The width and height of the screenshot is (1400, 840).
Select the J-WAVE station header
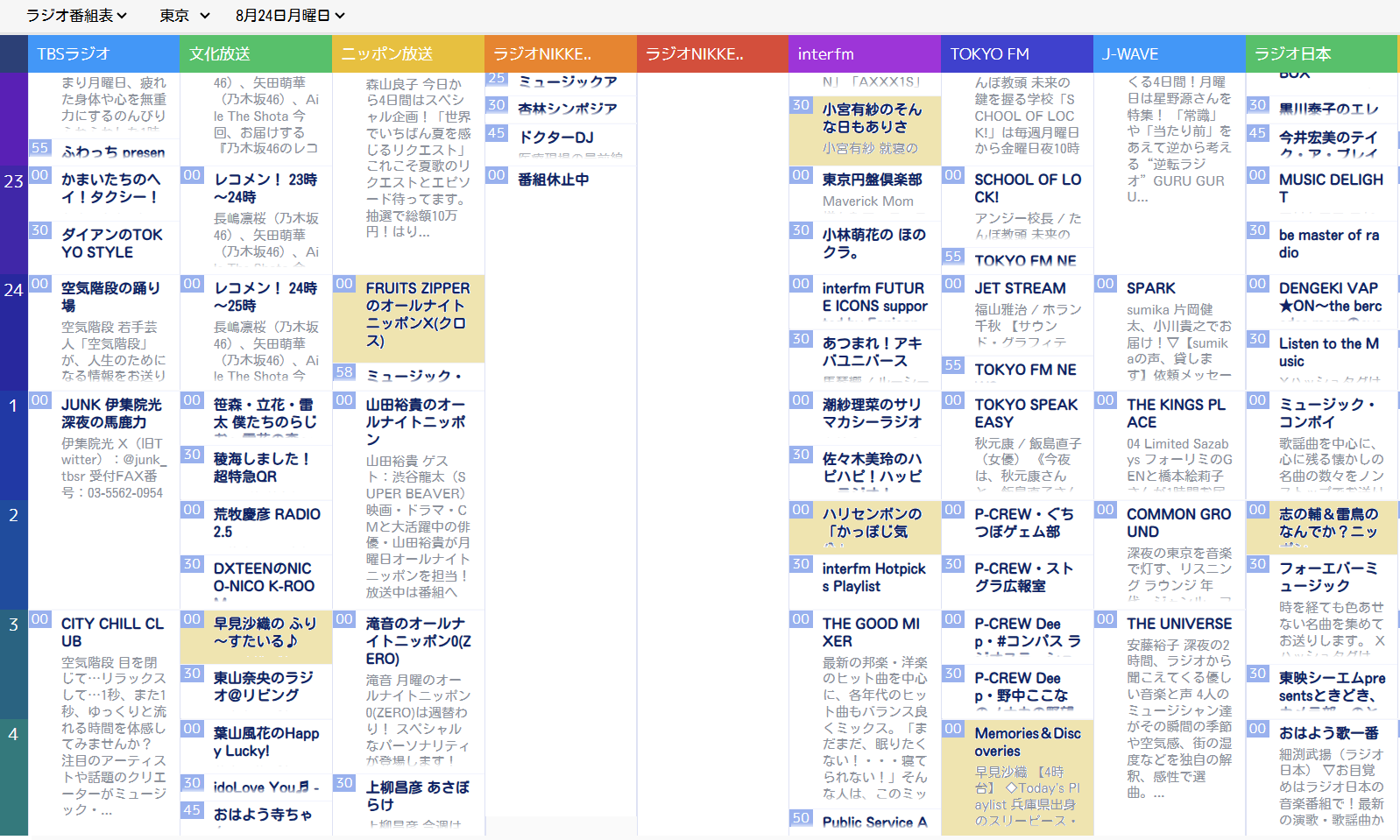point(1170,54)
